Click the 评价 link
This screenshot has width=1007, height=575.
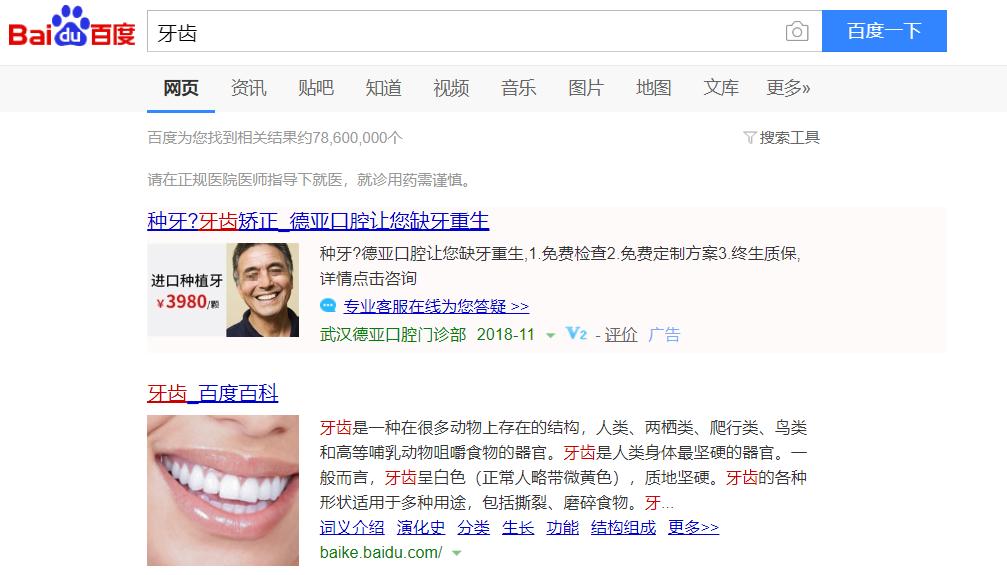tap(620, 334)
